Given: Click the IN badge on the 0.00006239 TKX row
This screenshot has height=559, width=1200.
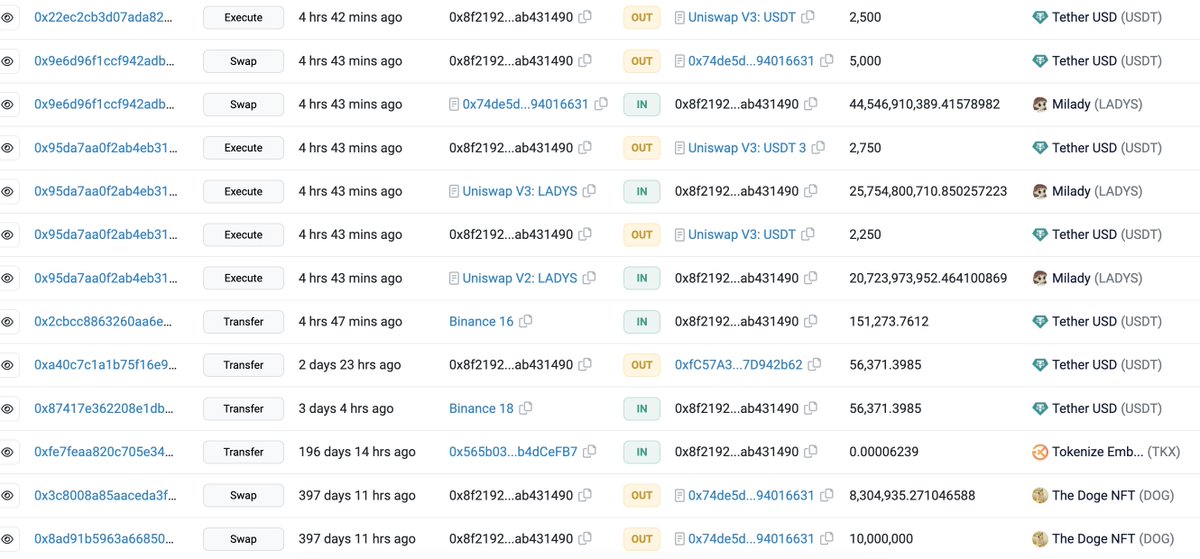Looking at the screenshot, I should coord(641,452).
